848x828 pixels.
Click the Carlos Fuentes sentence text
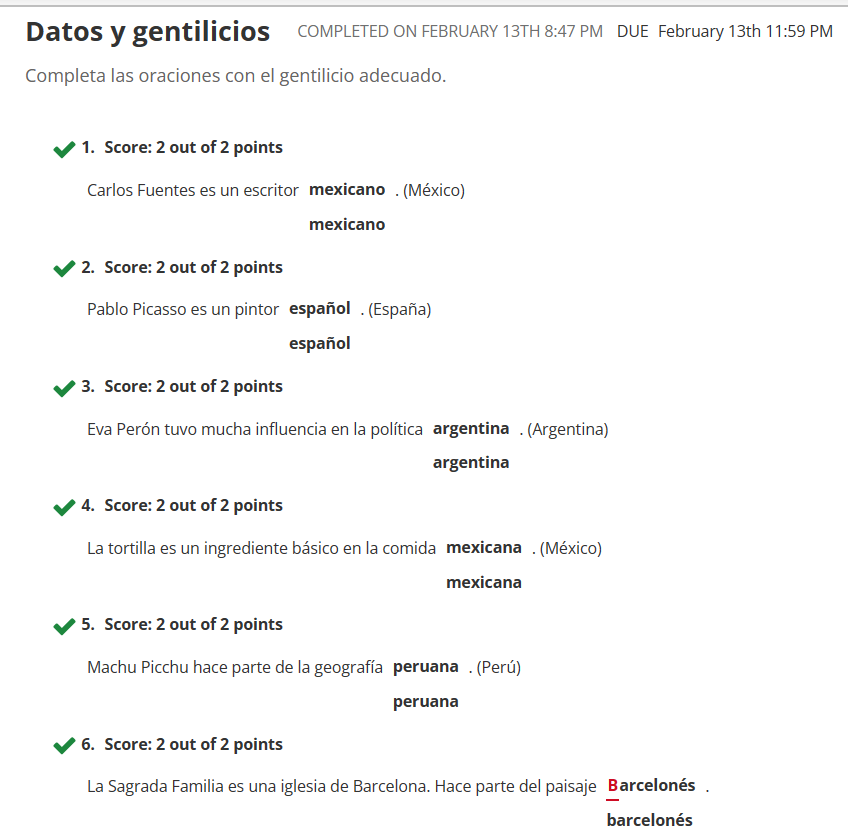tap(193, 190)
